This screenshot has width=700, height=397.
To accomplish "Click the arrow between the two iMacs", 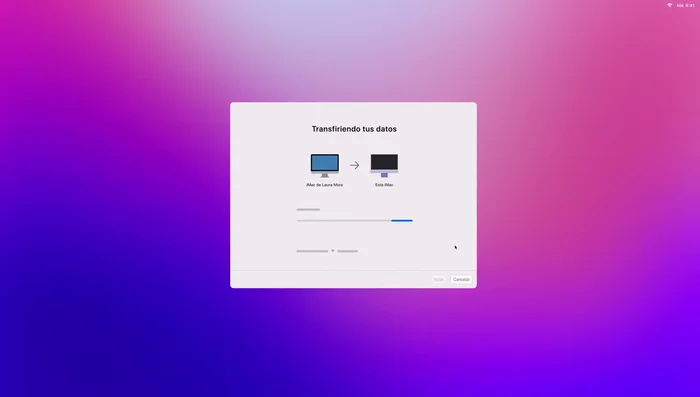I will [354, 166].
